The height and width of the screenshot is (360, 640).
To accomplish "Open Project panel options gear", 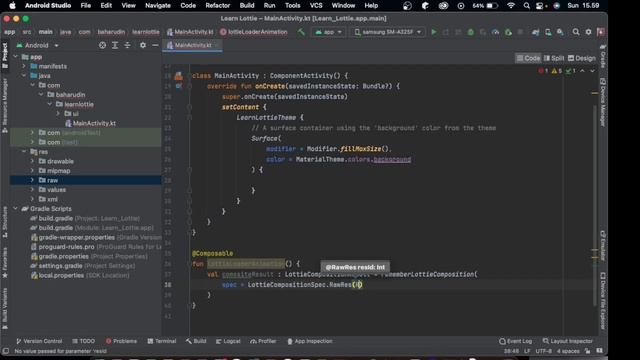I will (142, 45).
